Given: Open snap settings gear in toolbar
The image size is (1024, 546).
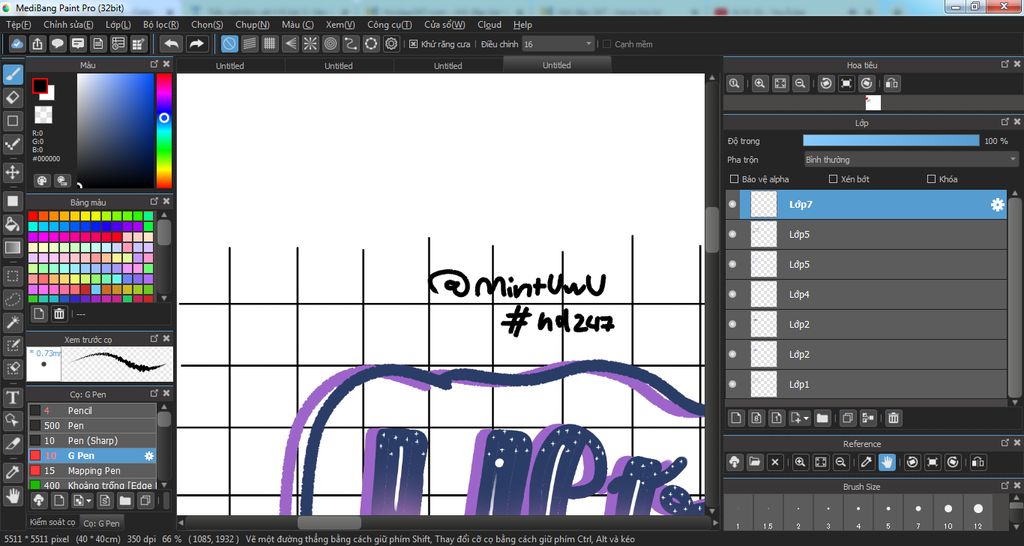Looking at the screenshot, I should tap(391, 44).
